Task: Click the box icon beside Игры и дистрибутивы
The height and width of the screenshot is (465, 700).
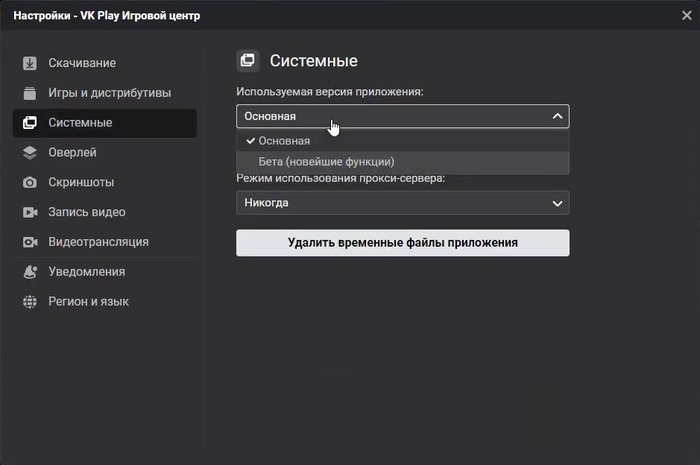Action: [x=30, y=93]
